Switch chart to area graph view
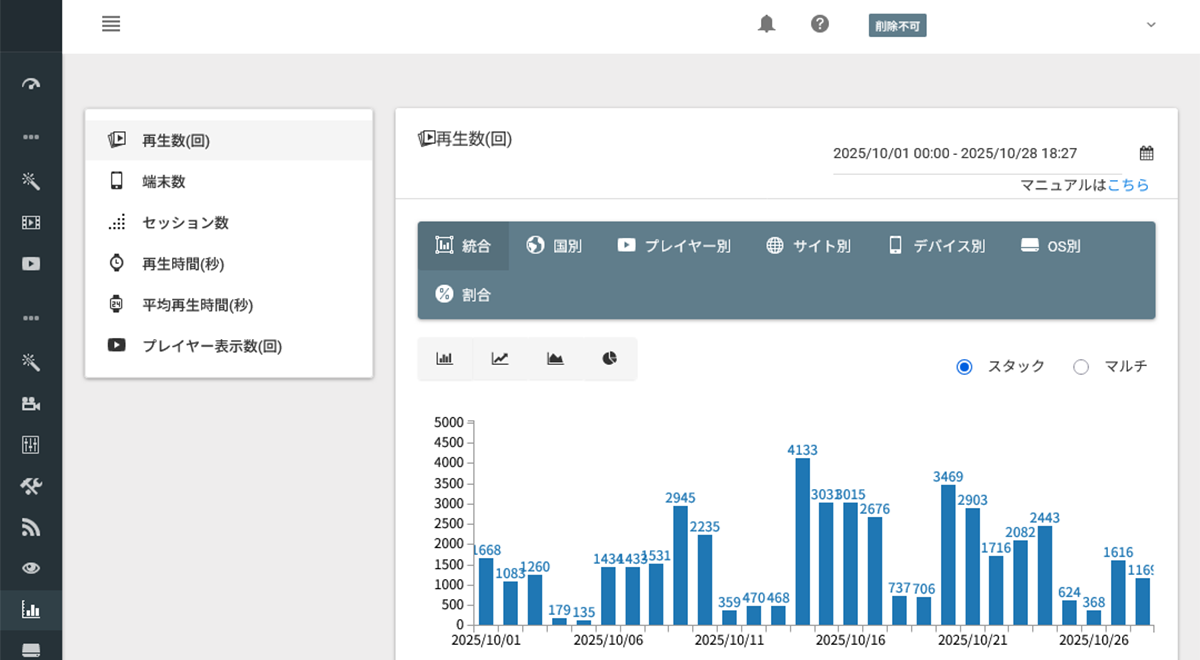The height and width of the screenshot is (660, 1200). 555,358
